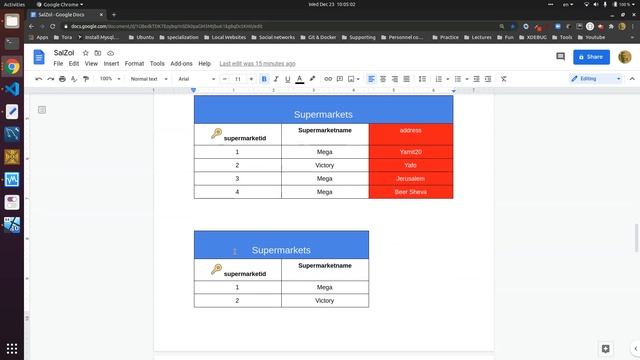Viewport: 640px width, 360px height.
Task: Open the Normal text style dropdown
Action: [x=149, y=79]
